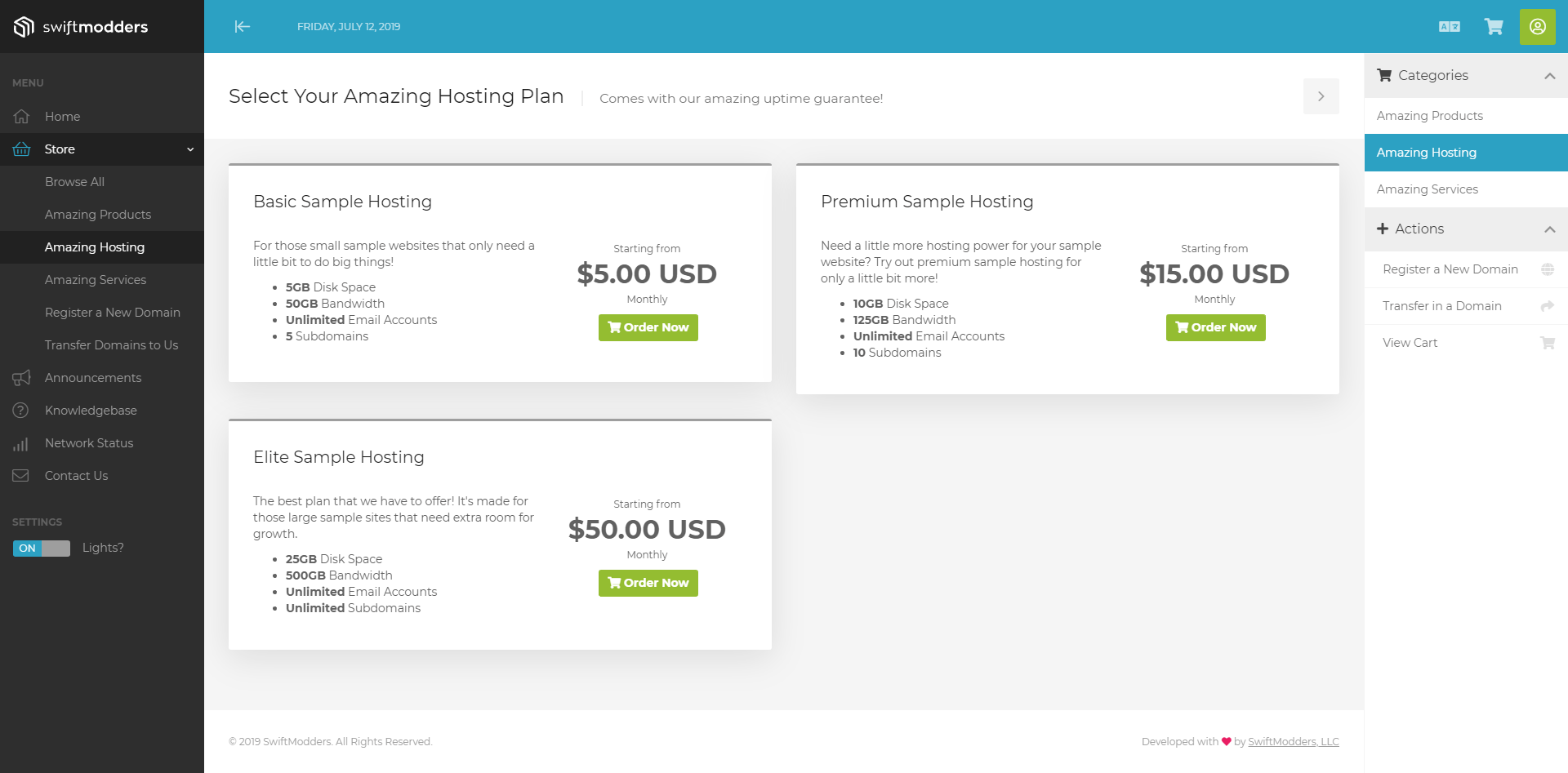Open the language selector icon
This screenshot has height=773, width=1568.
tap(1449, 27)
